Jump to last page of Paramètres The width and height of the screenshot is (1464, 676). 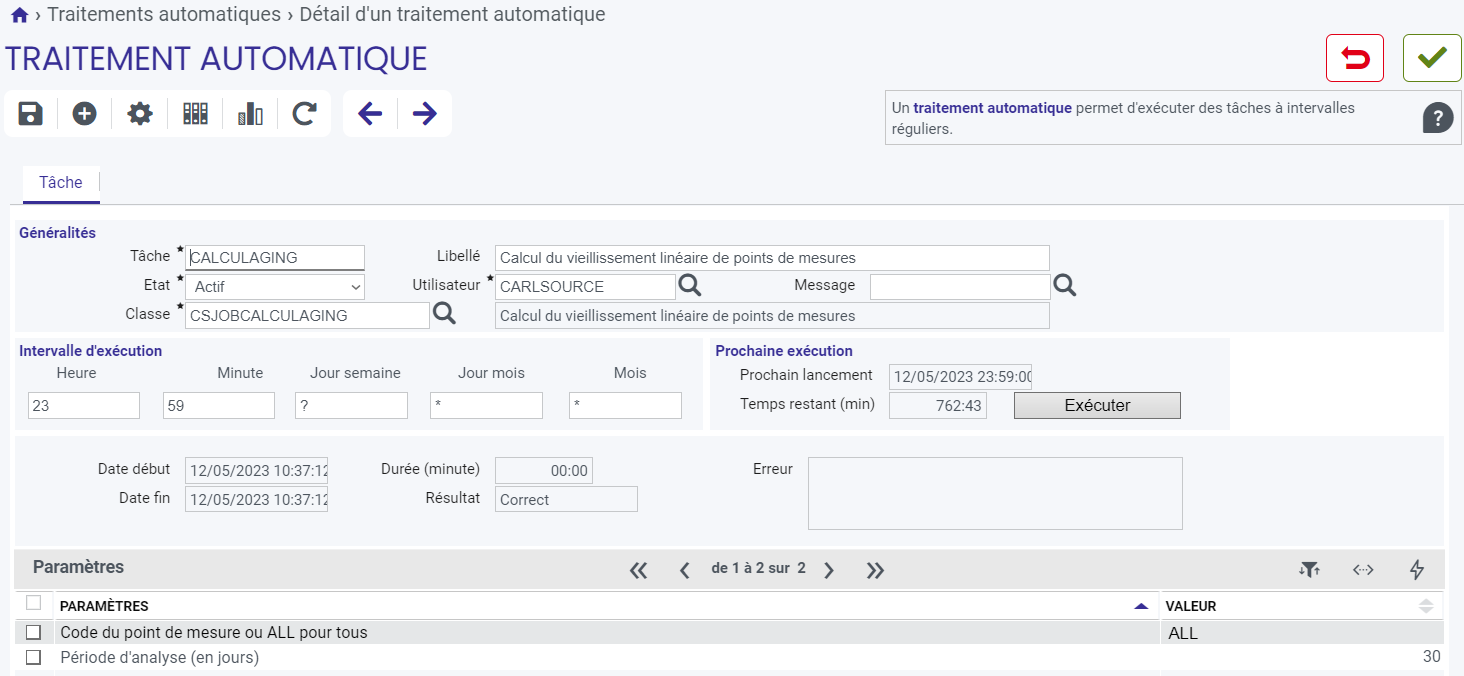(876, 570)
